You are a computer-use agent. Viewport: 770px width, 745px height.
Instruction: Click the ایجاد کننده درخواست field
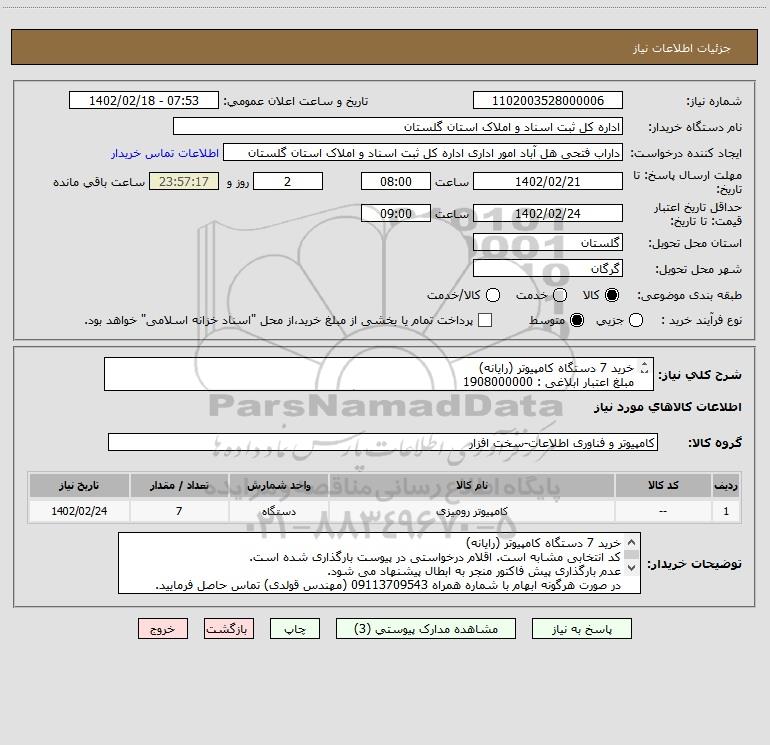pyautogui.click(x=423, y=153)
